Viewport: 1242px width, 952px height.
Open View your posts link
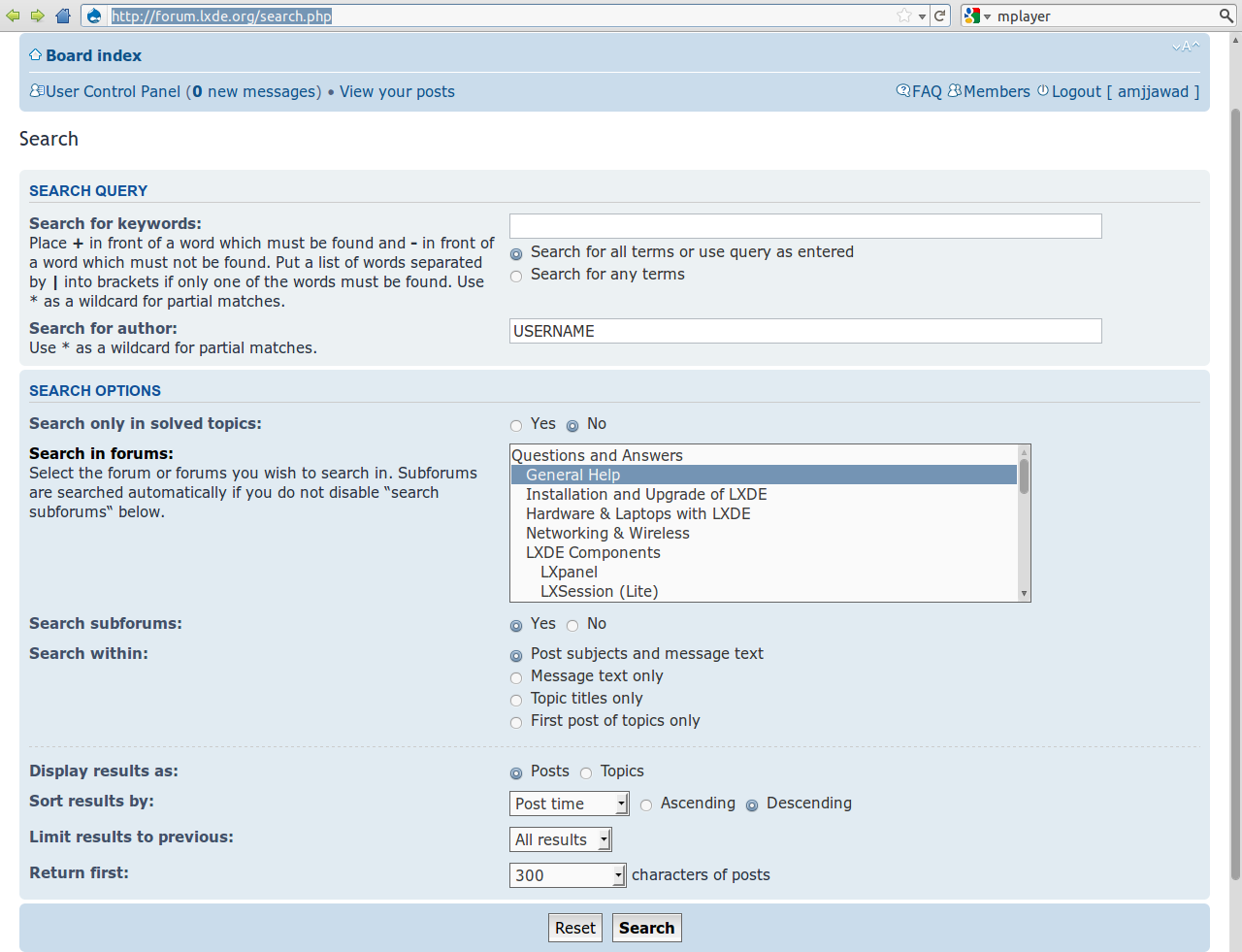[397, 91]
